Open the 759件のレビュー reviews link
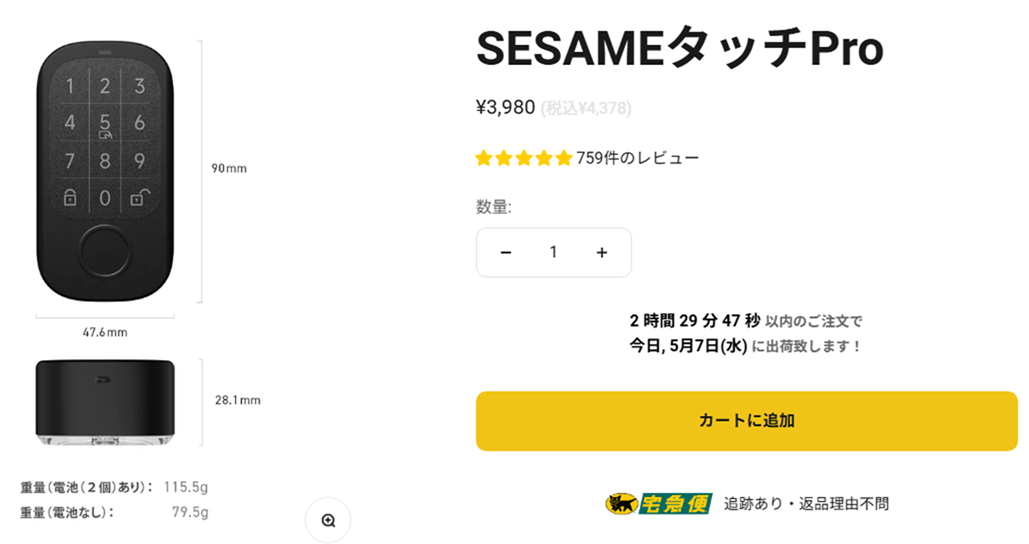 (x=637, y=158)
